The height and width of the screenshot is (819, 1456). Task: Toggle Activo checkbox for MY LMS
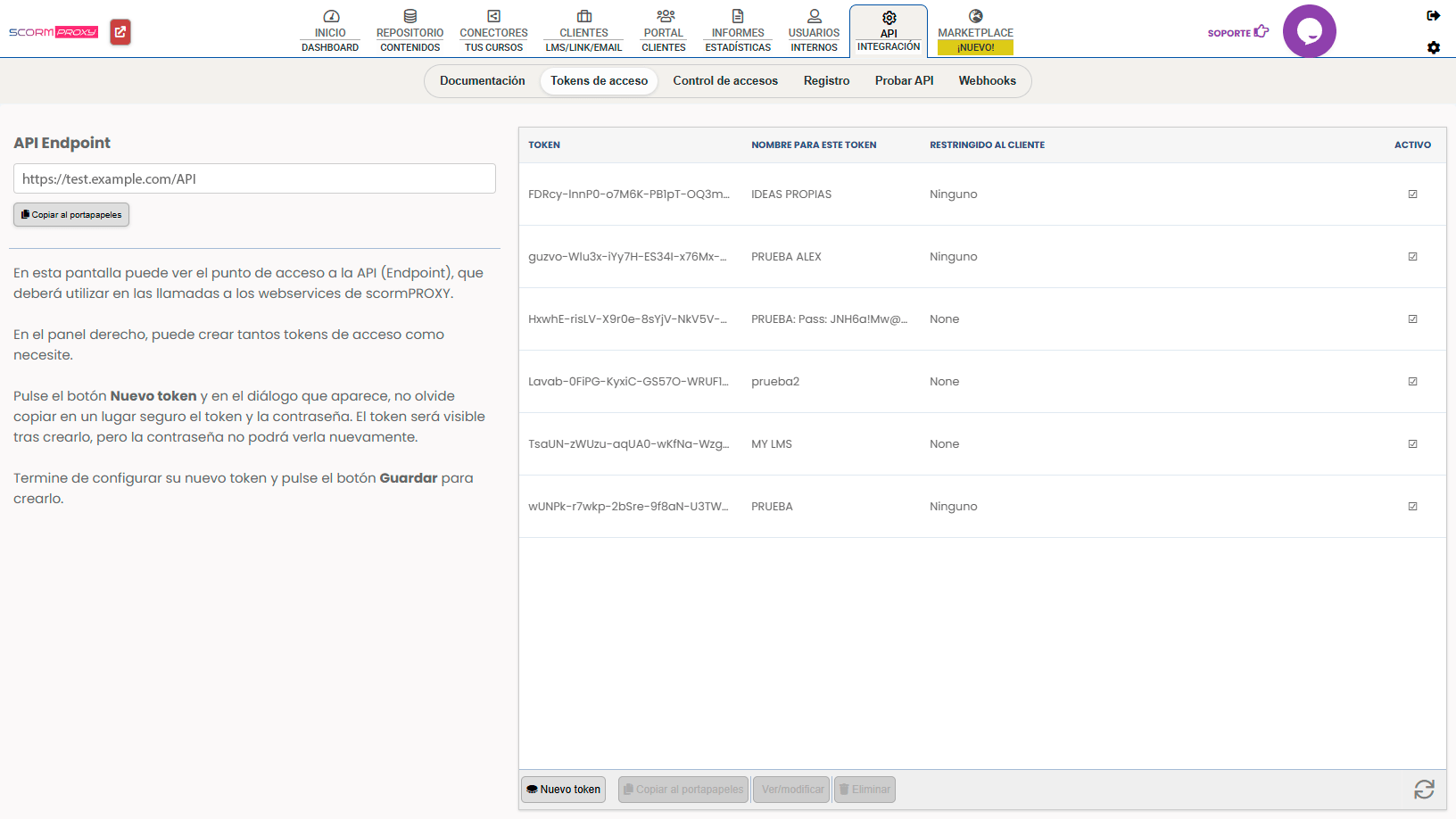point(1413,444)
